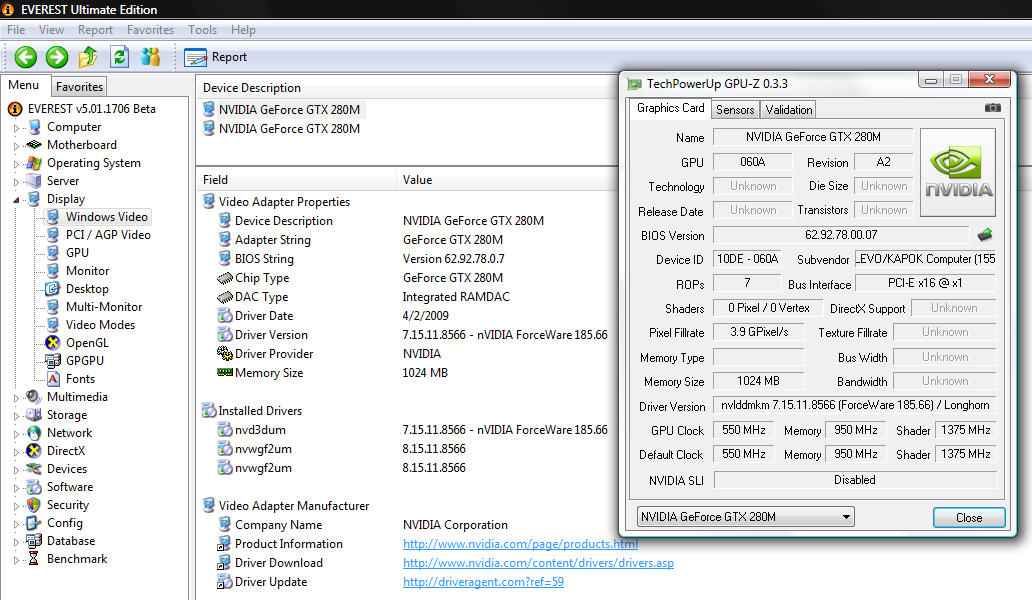This screenshot has height=600, width=1032.
Task: Click the green Forward arrow toolbar icon
Action: pyautogui.click(x=57, y=57)
